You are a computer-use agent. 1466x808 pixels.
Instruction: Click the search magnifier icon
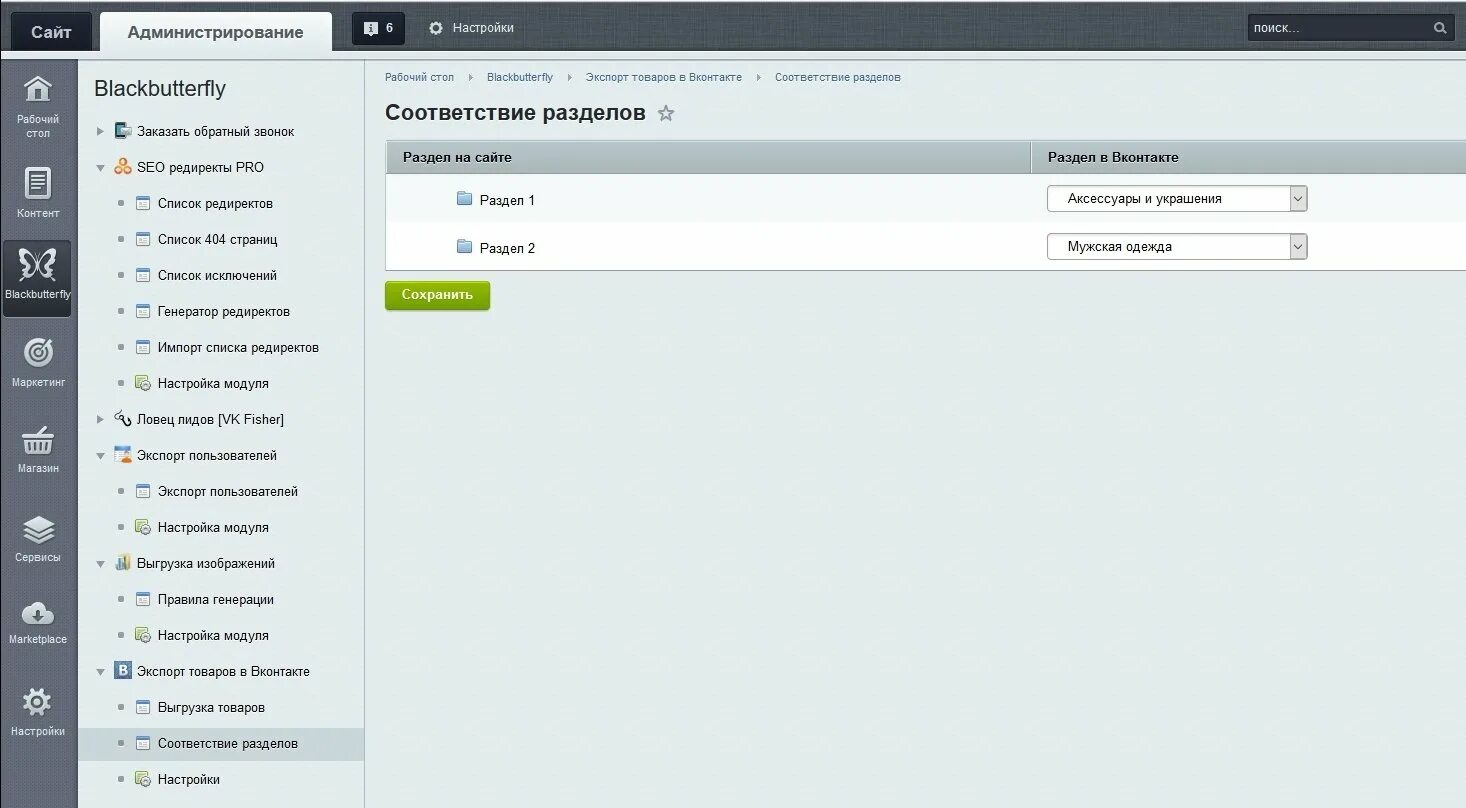1440,28
